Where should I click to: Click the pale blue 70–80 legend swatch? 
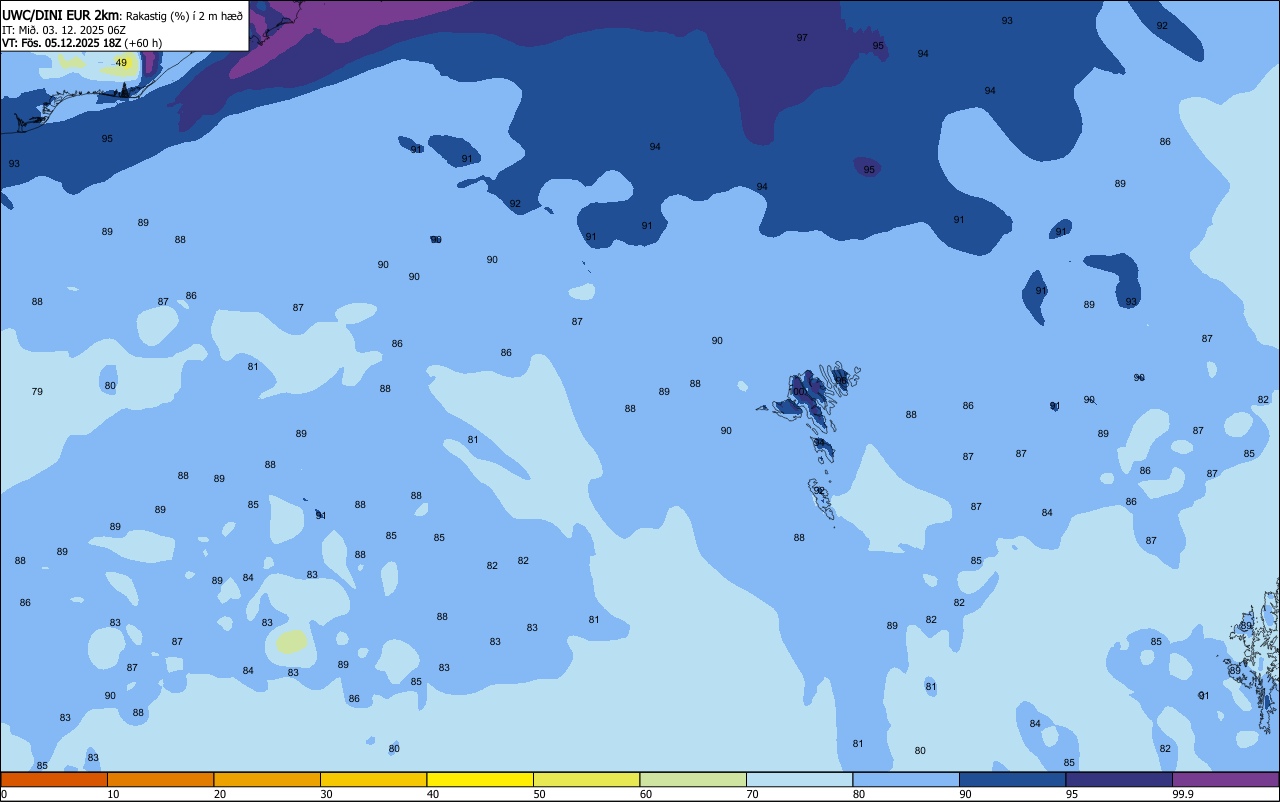(x=799, y=779)
